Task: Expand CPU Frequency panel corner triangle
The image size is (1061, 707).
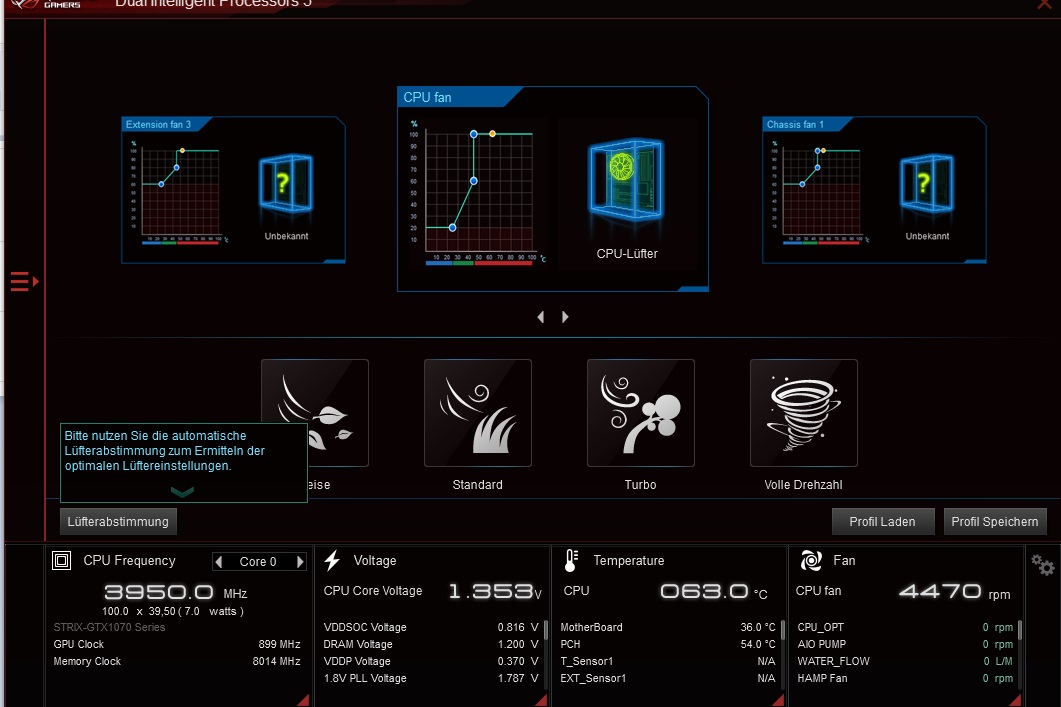Action: point(303,700)
